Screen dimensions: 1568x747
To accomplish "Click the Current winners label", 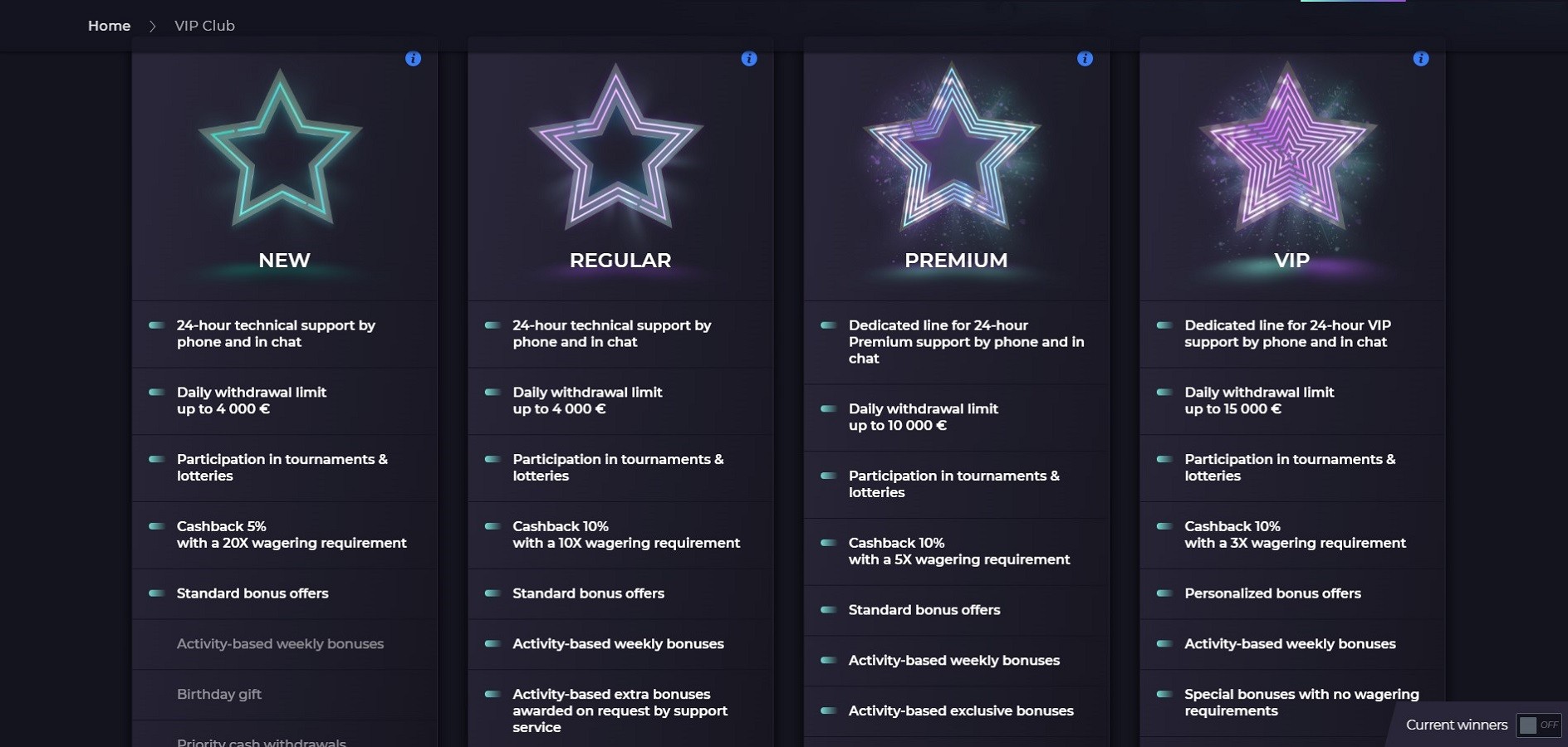I will (x=1457, y=725).
